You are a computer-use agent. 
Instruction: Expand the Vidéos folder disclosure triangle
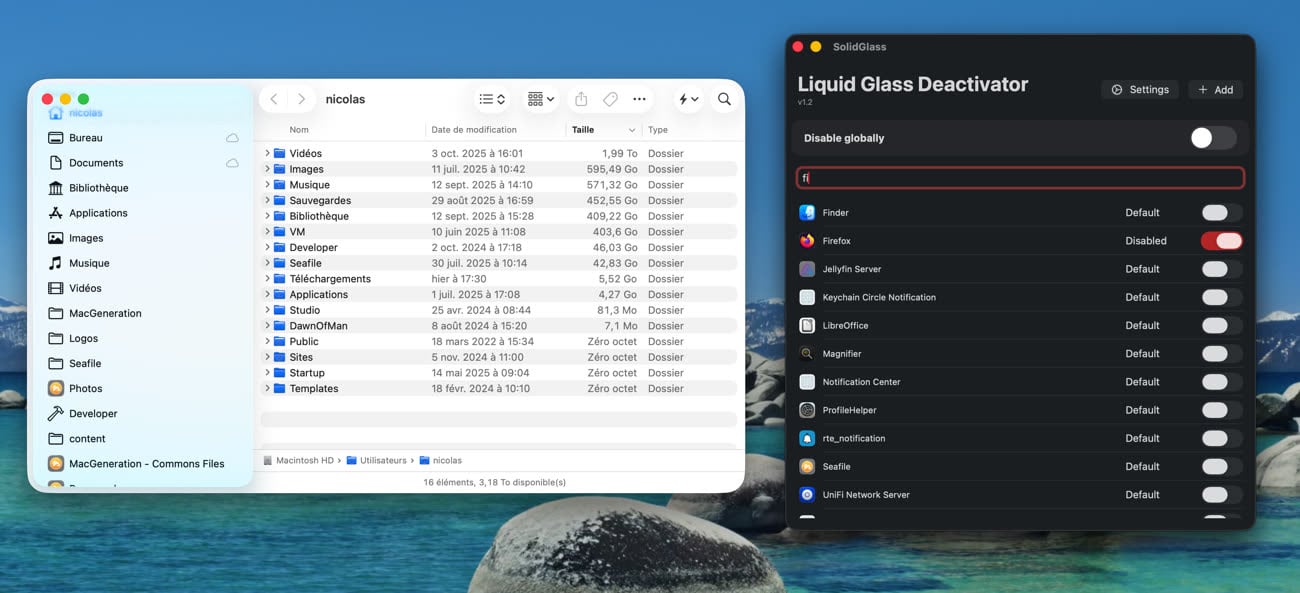click(x=267, y=153)
